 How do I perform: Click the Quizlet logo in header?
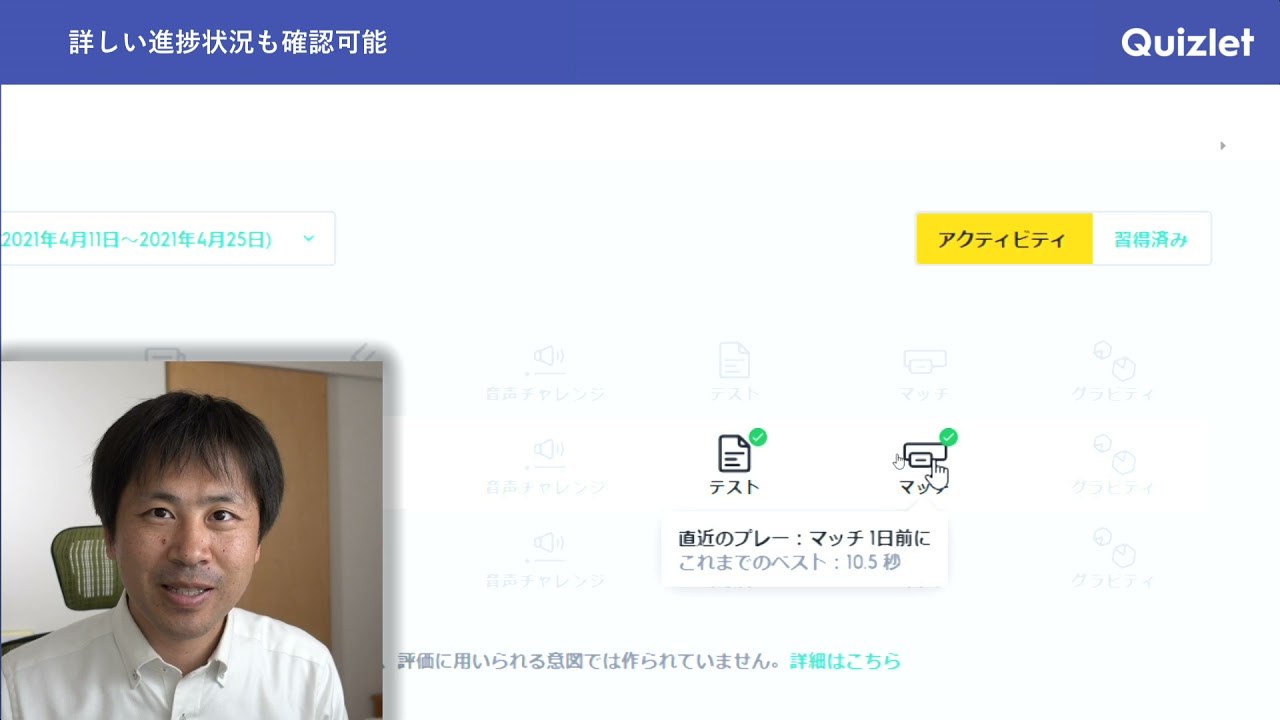pyautogui.click(x=1187, y=42)
